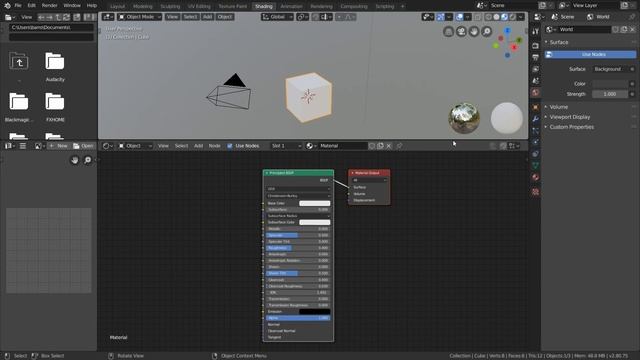Click the Emission color swatch on Principled BSDF

pos(315,312)
